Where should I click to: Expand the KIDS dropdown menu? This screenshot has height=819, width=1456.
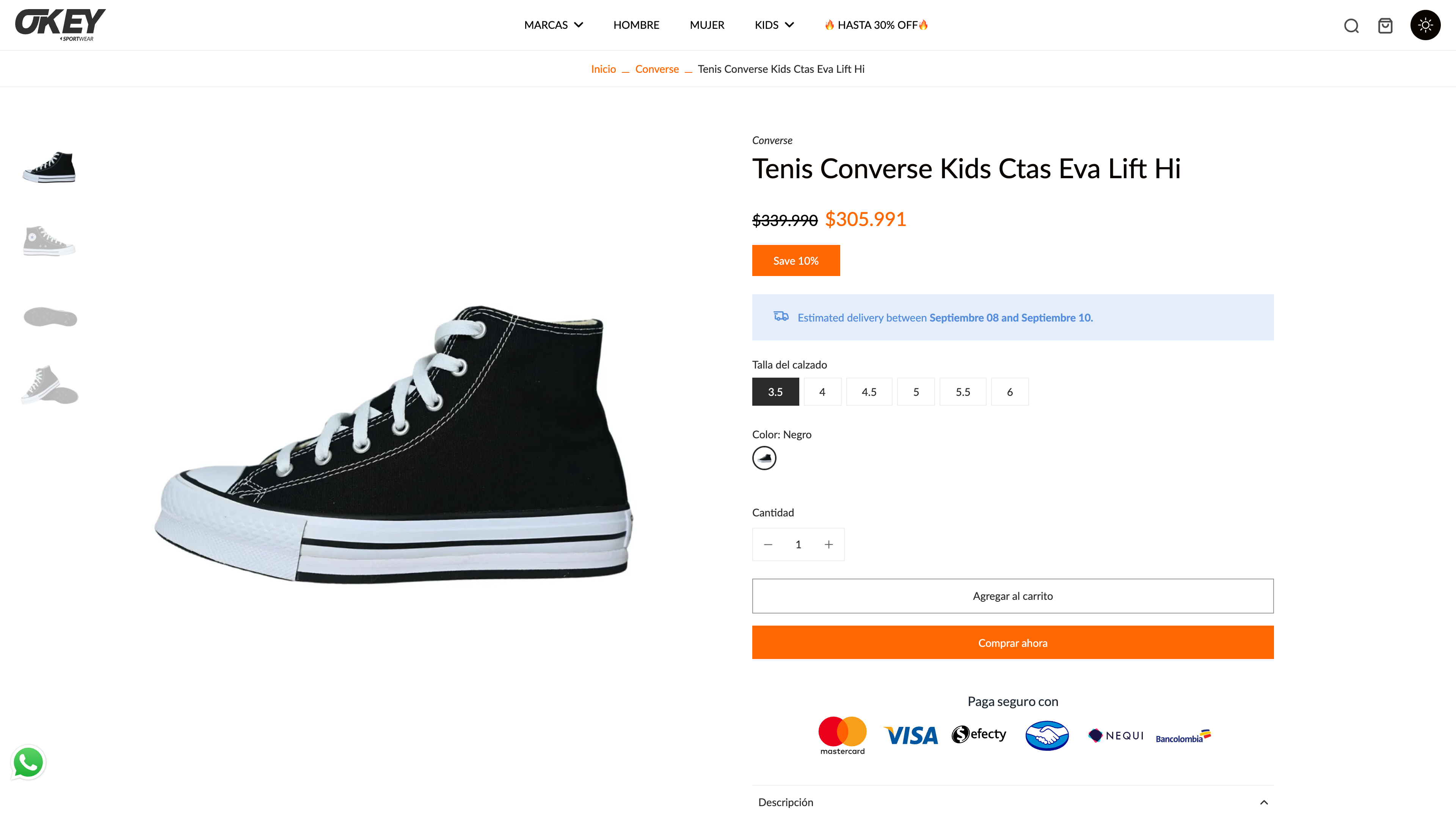tap(774, 25)
